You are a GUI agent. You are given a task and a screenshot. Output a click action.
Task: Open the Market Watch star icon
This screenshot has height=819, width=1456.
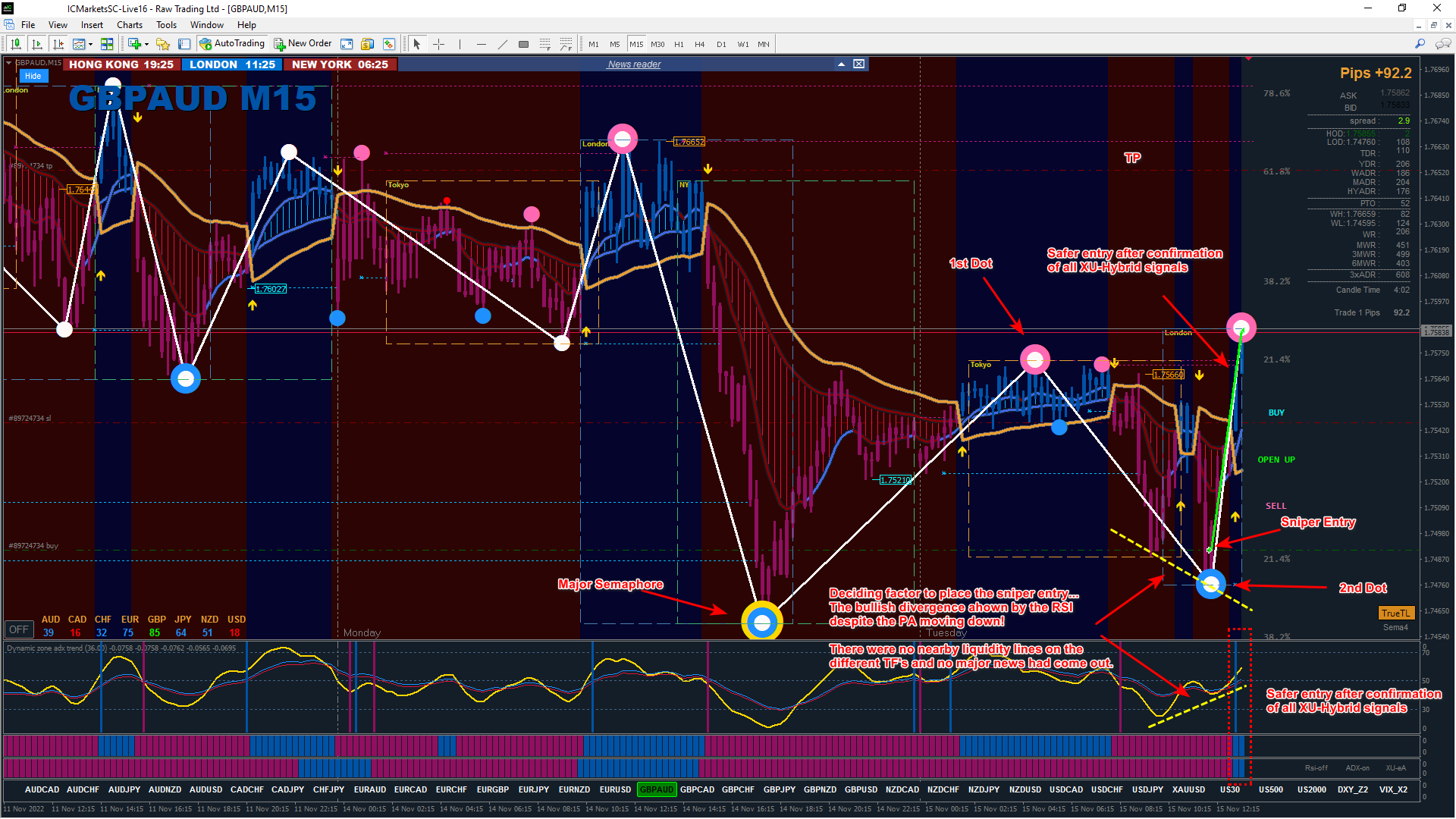coord(162,44)
